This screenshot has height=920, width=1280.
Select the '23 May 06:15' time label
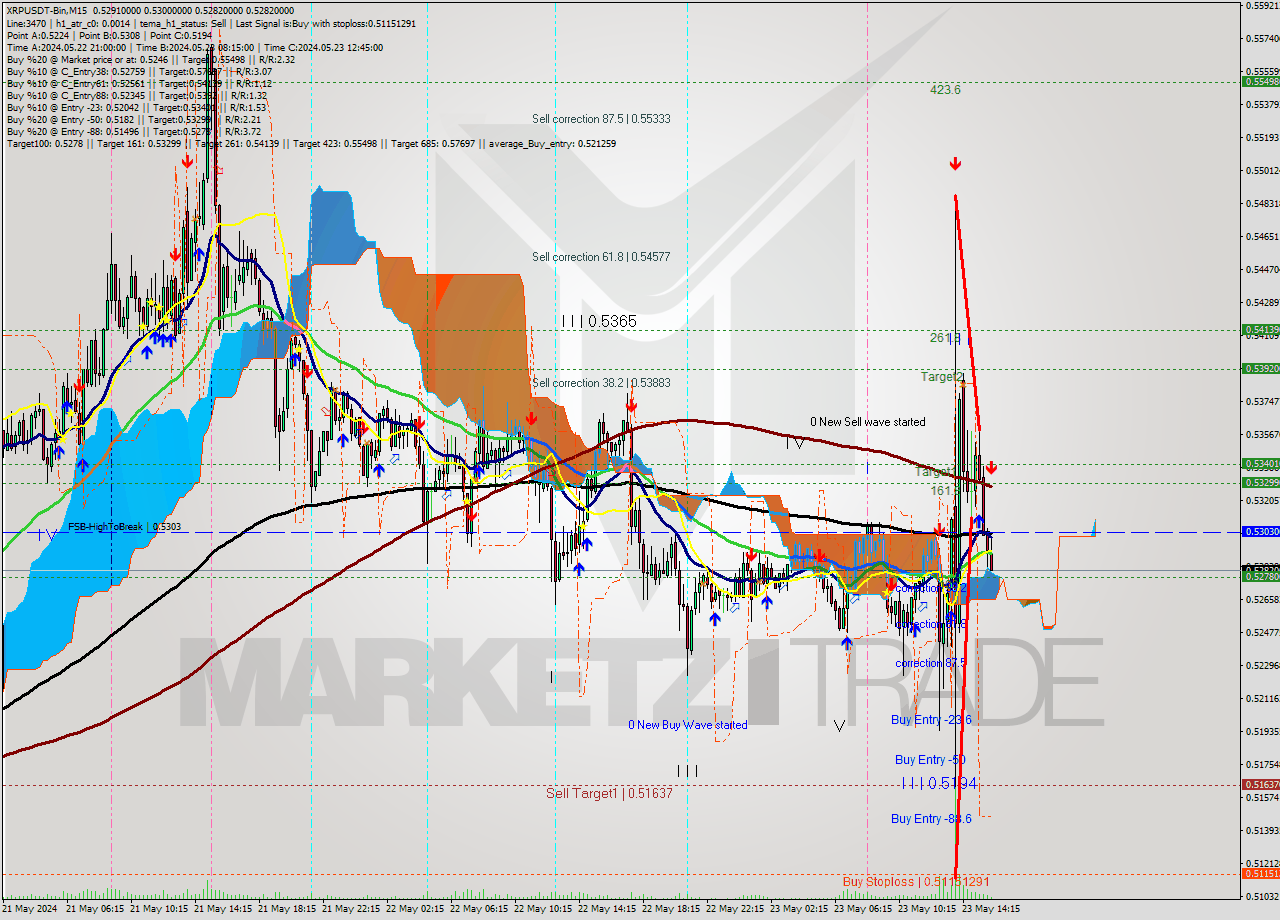[x=864, y=909]
